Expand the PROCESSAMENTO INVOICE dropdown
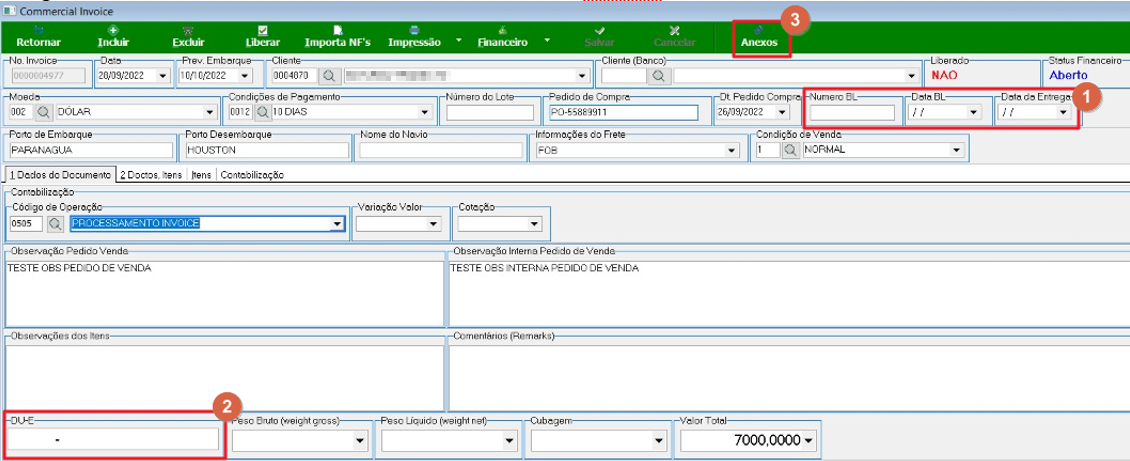Image resolution: width=1130 pixels, height=461 pixels. click(x=337, y=224)
